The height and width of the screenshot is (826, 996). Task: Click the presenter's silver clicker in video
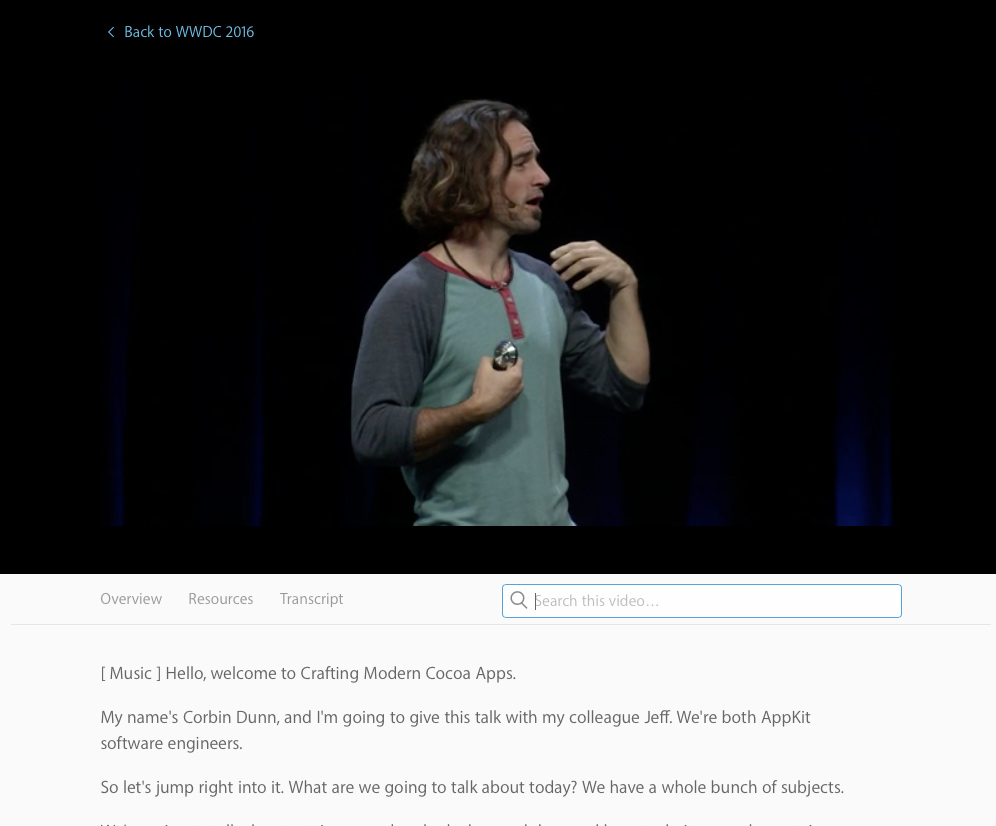[506, 355]
